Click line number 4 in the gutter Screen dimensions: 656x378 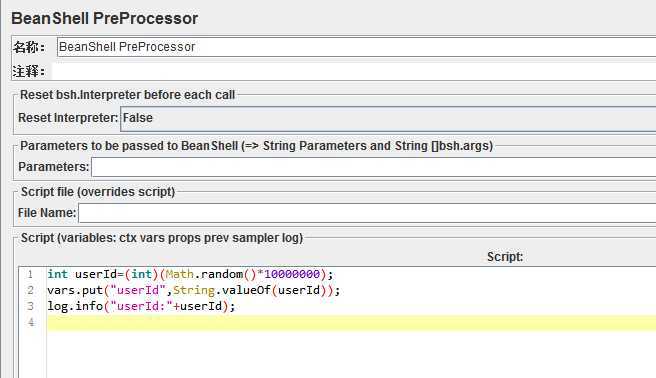pyautogui.click(x=31, y=322)
